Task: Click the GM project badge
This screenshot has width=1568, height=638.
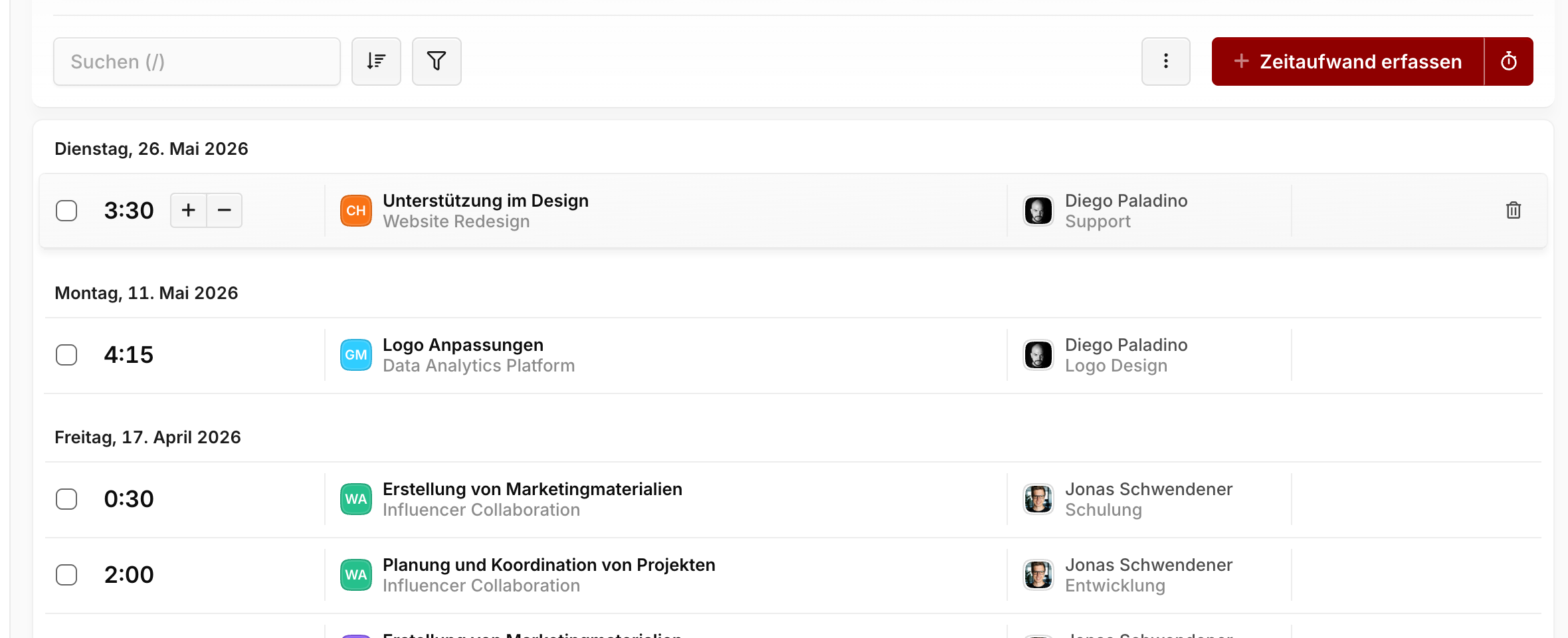Action: (356, 355)
